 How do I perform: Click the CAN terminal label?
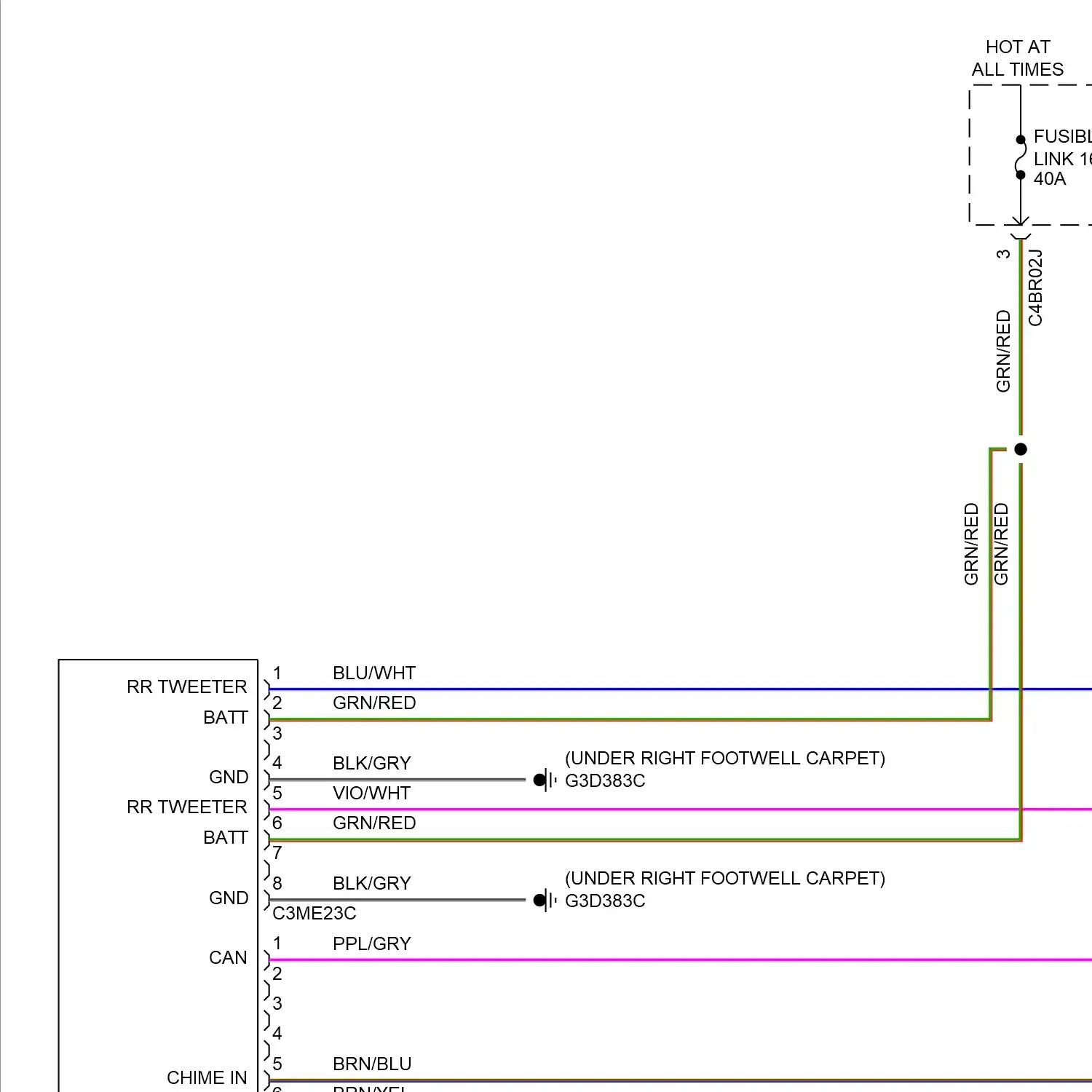[x=228, y=957]
